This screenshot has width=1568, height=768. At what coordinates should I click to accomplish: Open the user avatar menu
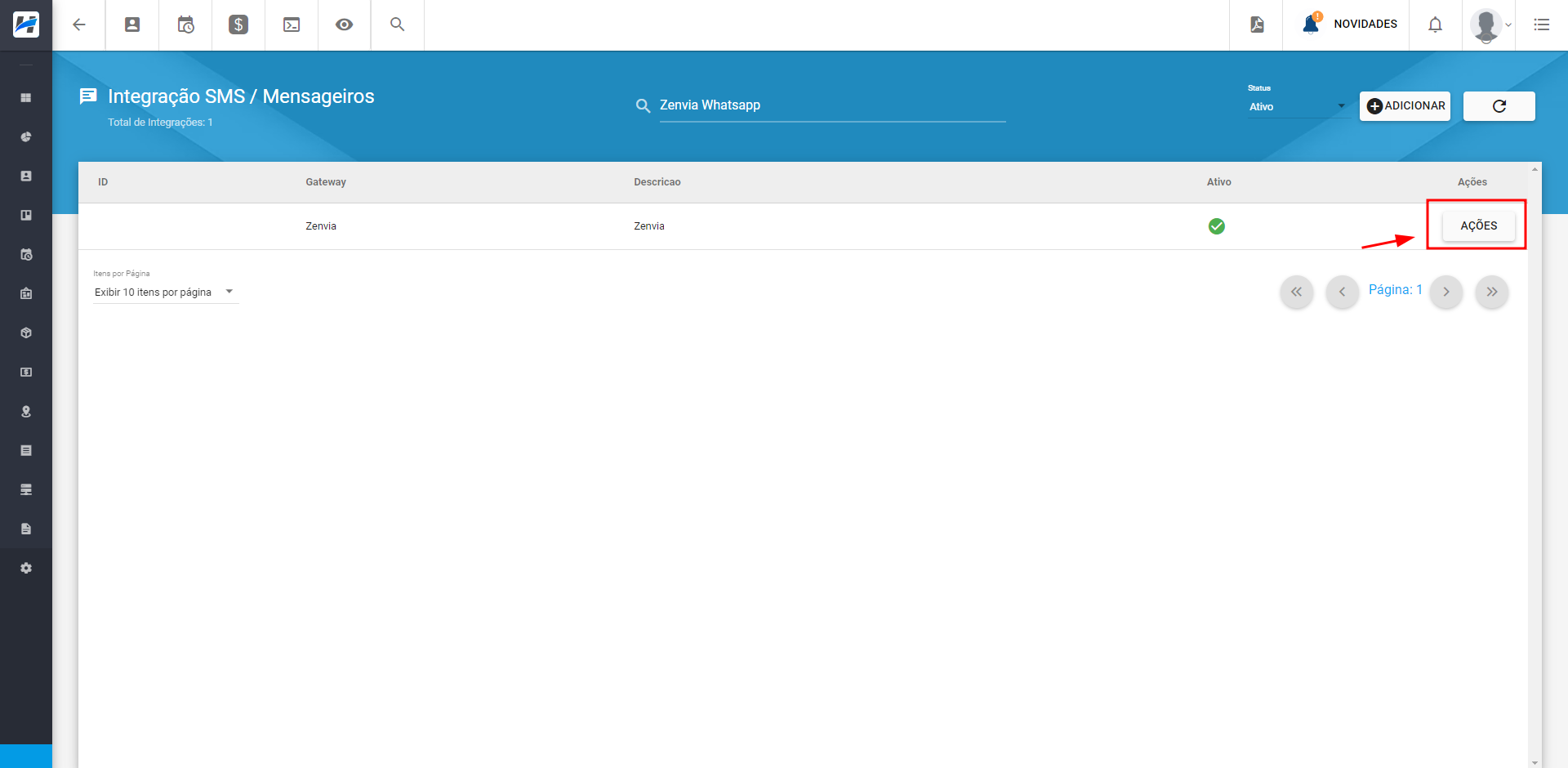coord(1490,25)
